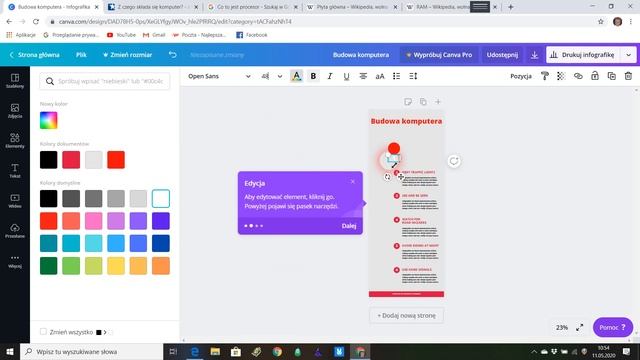Click the color search input field

(105, 81)
